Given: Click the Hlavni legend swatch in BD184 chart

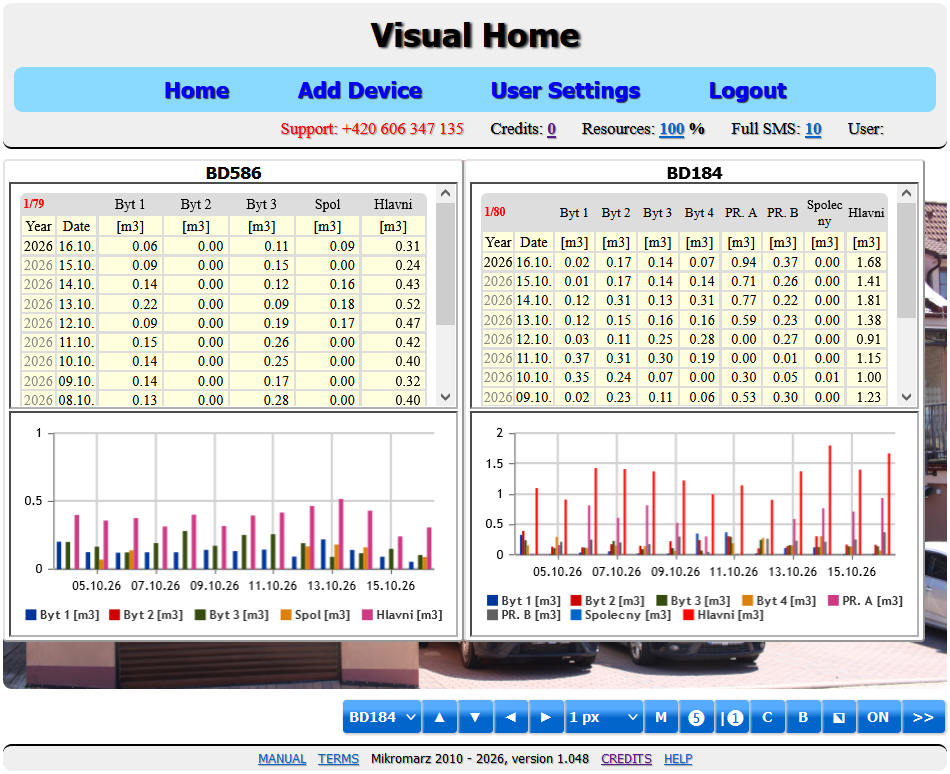Looking at the screenshot, I should click(x=688, y=615).
